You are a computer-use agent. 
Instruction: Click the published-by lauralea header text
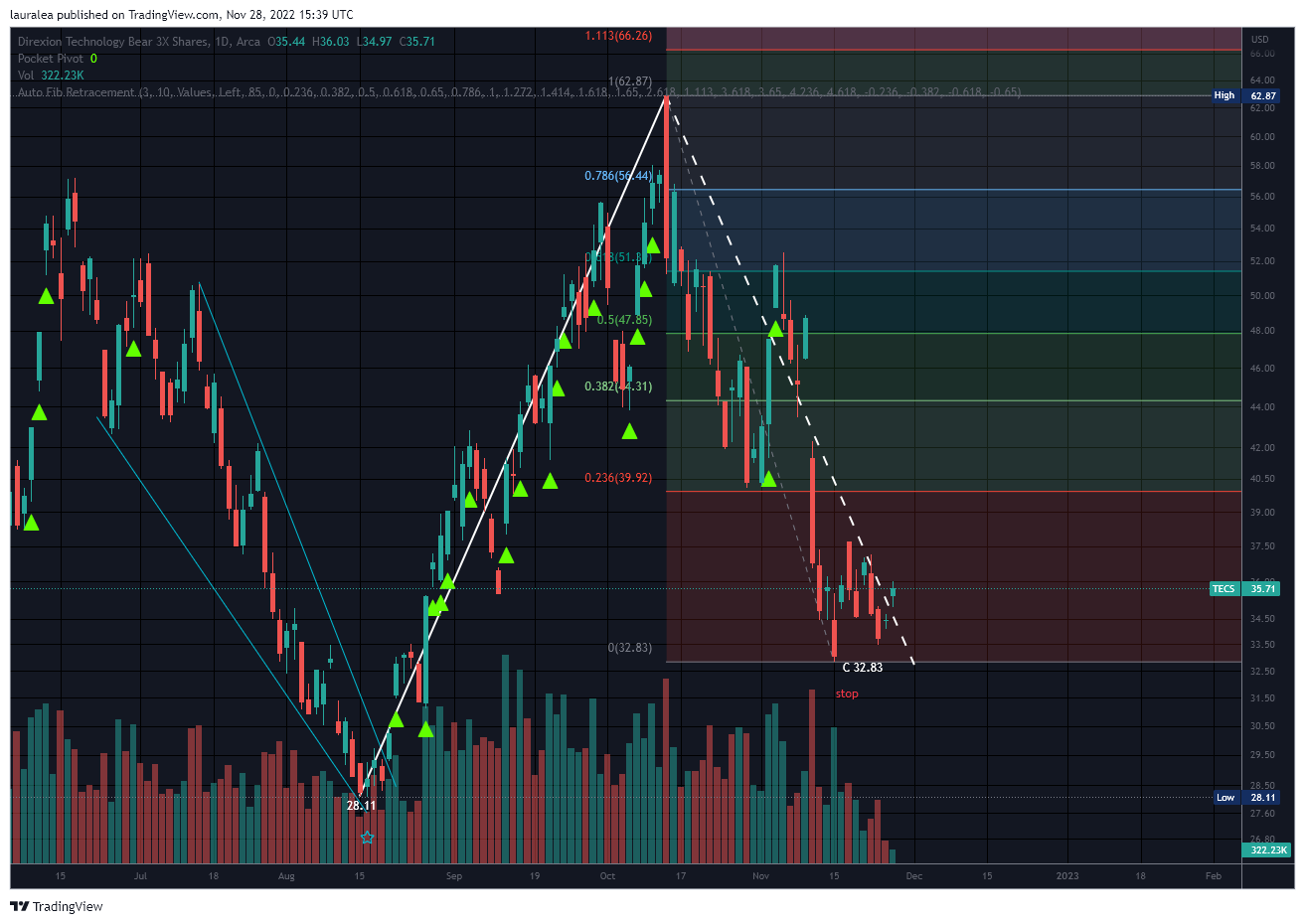pyautogui.click(x=181, y=14)
